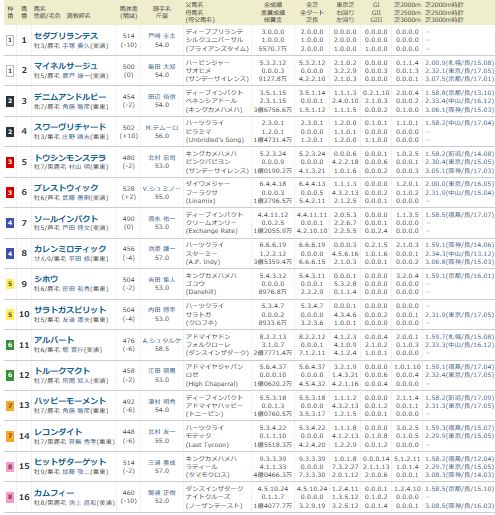Viewport: 495px width, 515px height.
Task: View details for トウシンモンステラ
Action: [x=70, y=158]
